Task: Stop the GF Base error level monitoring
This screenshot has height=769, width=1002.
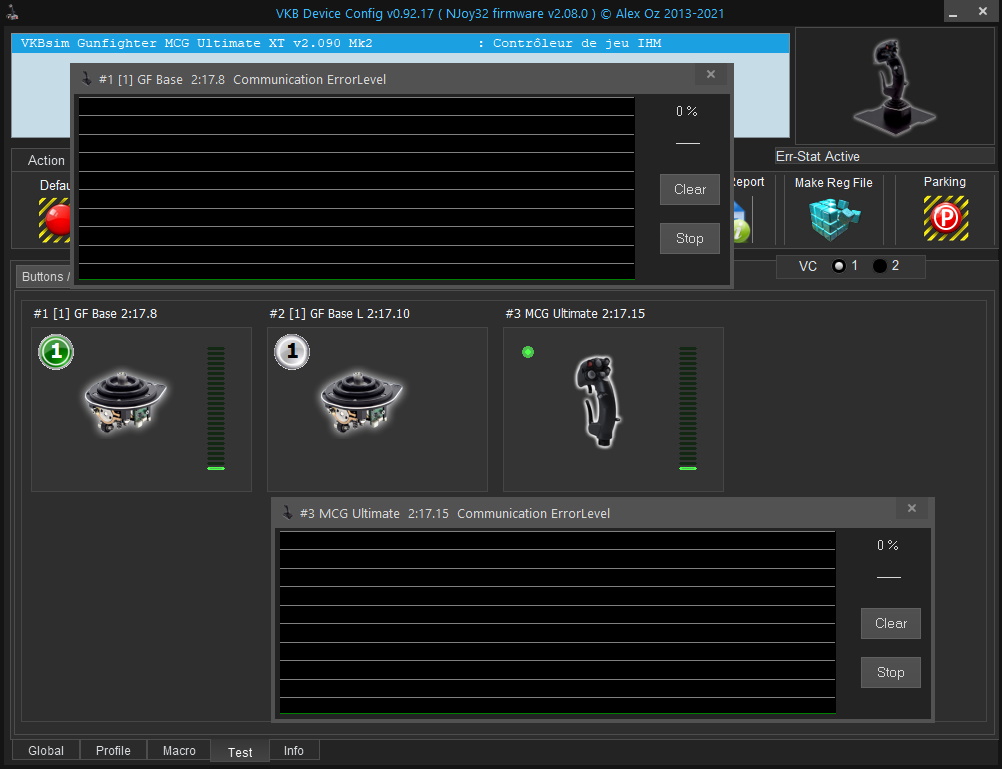Action: coord(690,238)
